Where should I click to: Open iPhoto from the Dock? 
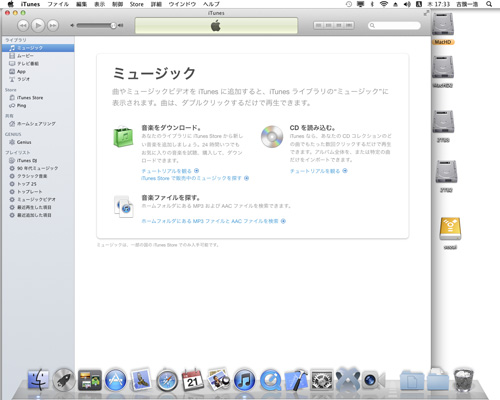pos(218,379)
